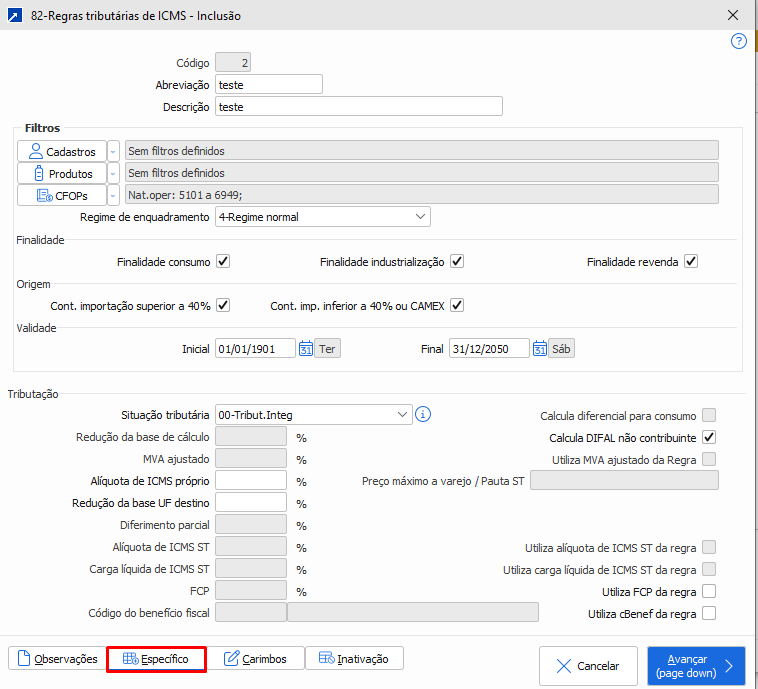Click the help question mark icon
Image resolution: width=758 pixels, height=689 pixels.
coord(739,42)
